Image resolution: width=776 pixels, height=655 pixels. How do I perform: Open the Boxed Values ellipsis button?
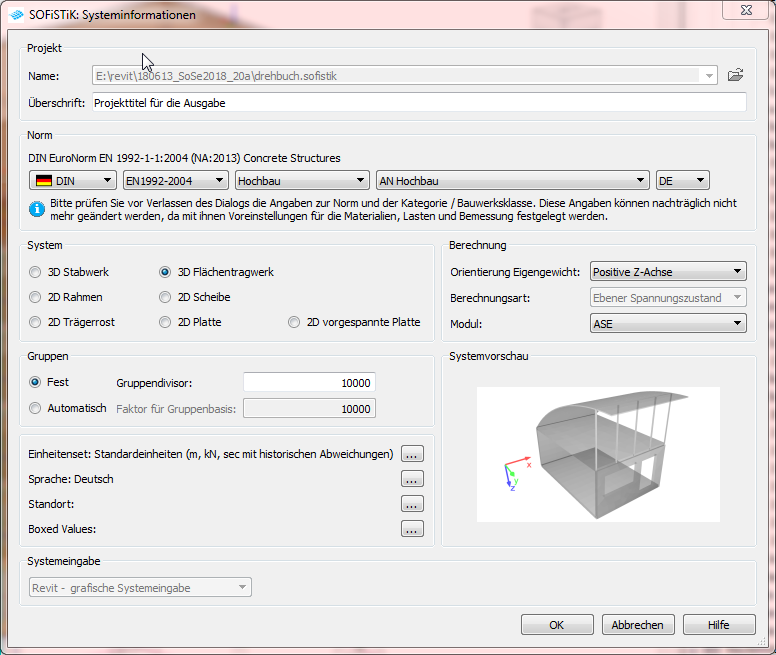pos(412,529)
